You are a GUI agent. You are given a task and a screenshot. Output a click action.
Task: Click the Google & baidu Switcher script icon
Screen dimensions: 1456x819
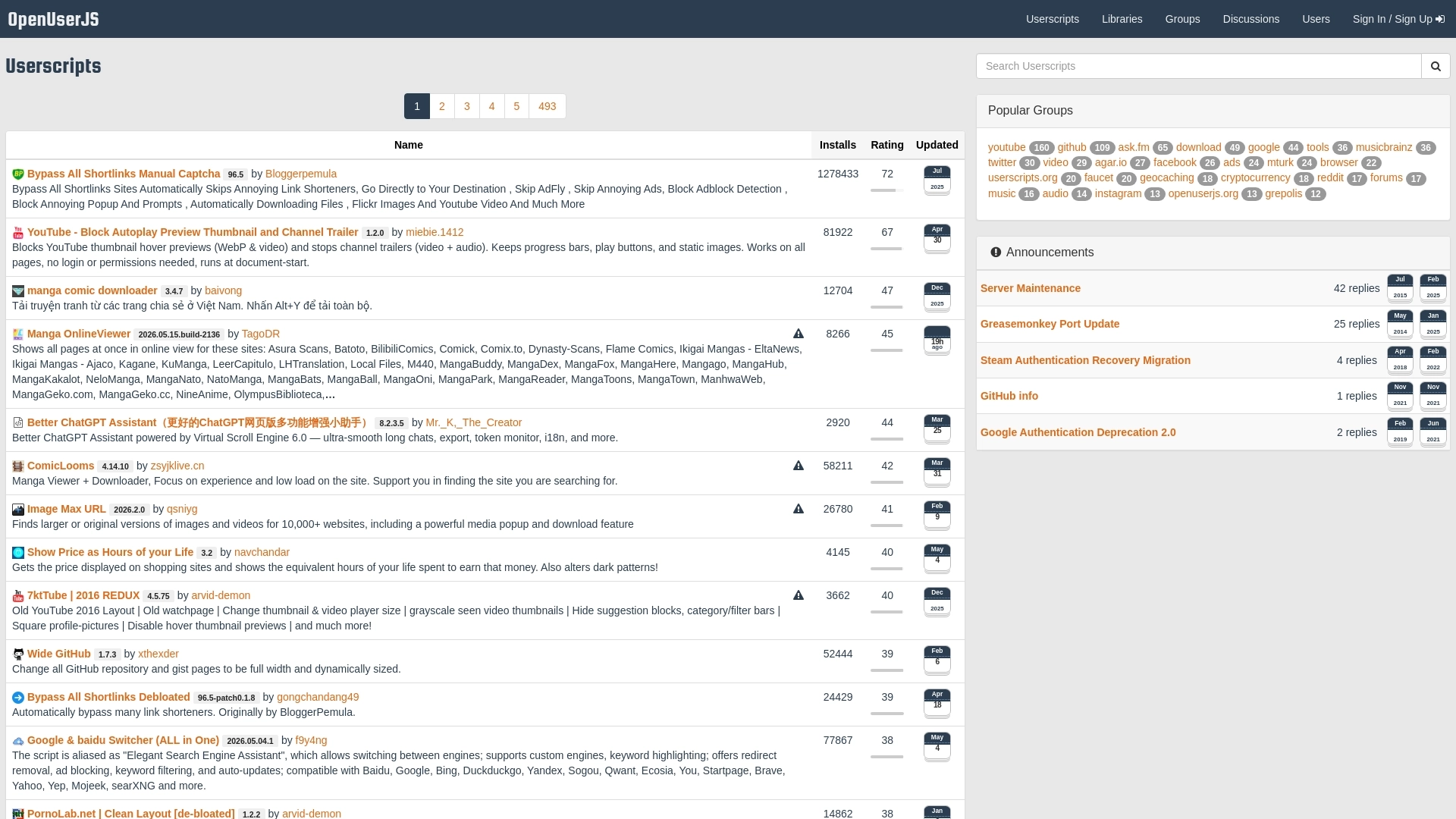click(18, 741)
